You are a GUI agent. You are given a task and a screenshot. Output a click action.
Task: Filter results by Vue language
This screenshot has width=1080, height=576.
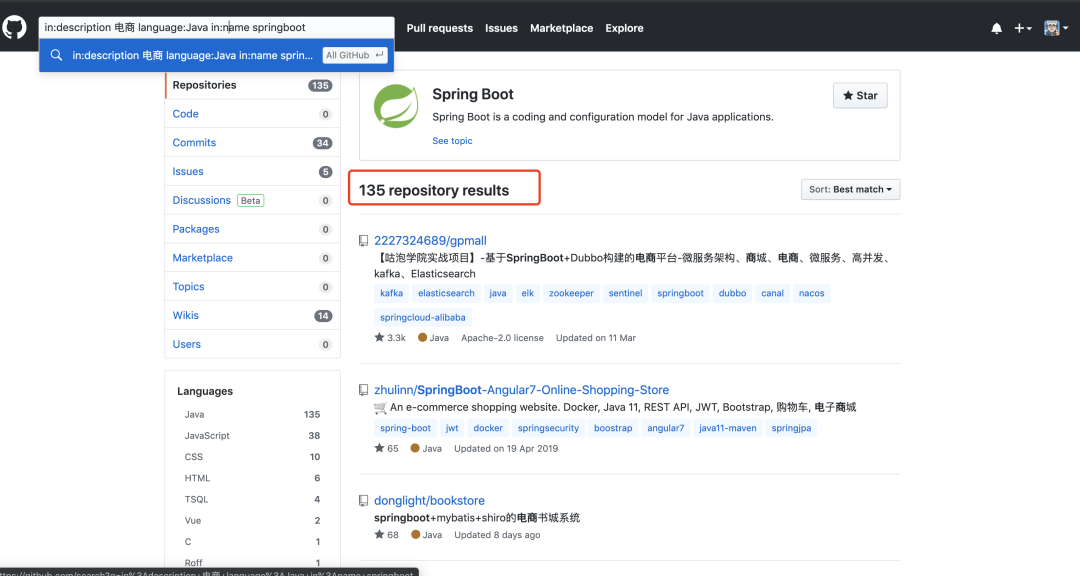pos(252,521)
